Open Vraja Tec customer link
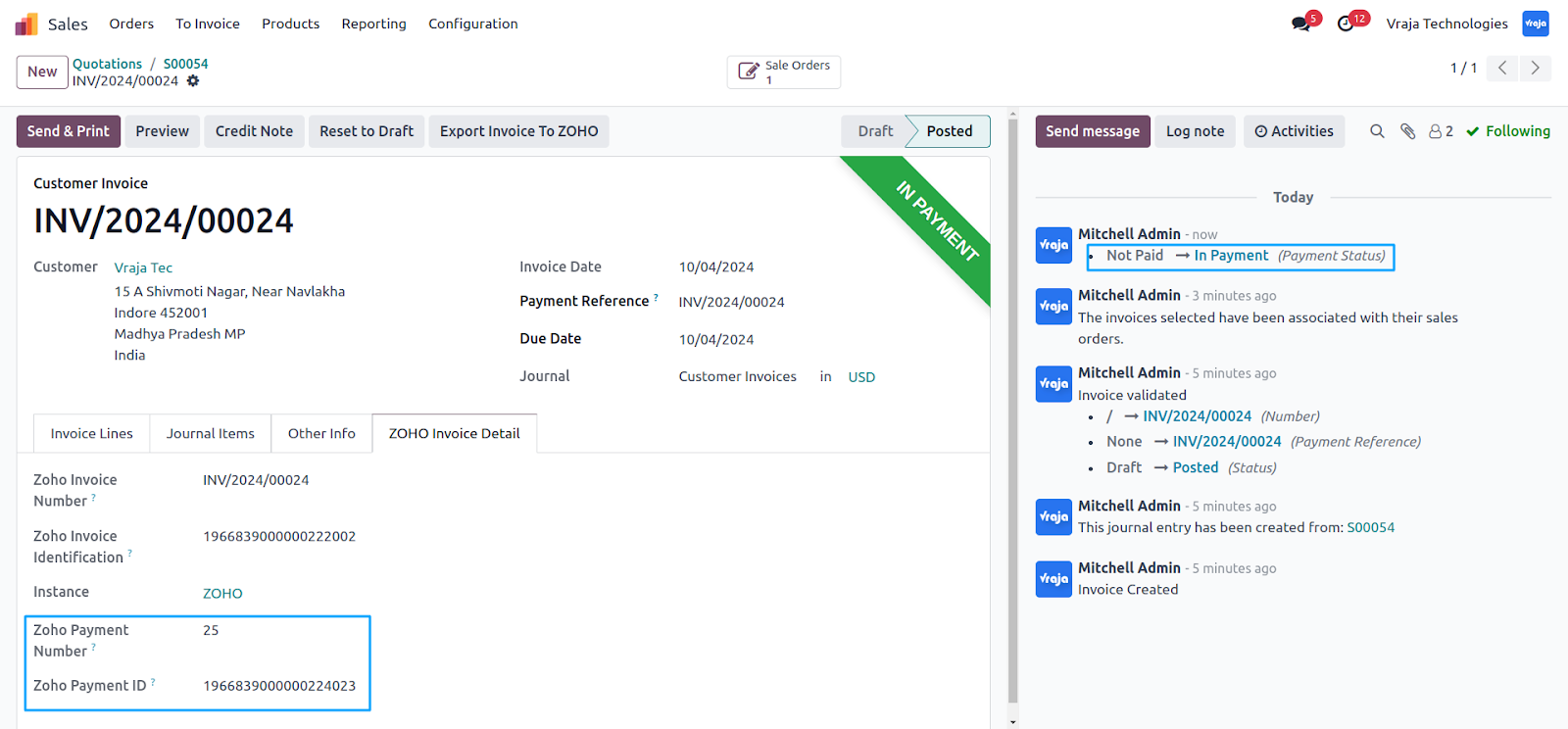Viewport: 1568px width, 729px height. 143,267
